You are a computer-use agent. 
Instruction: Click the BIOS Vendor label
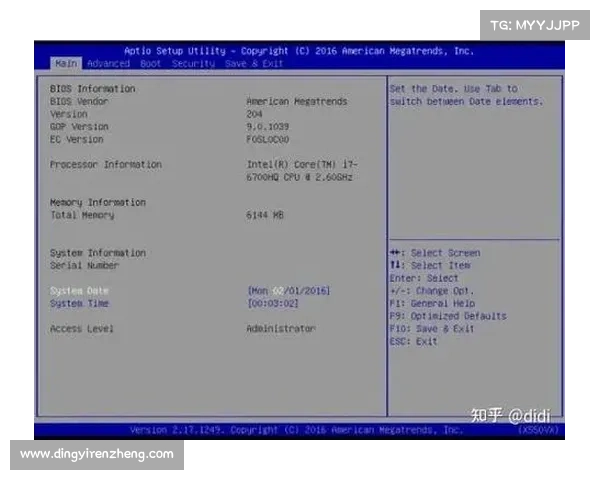tap(79, 101)
